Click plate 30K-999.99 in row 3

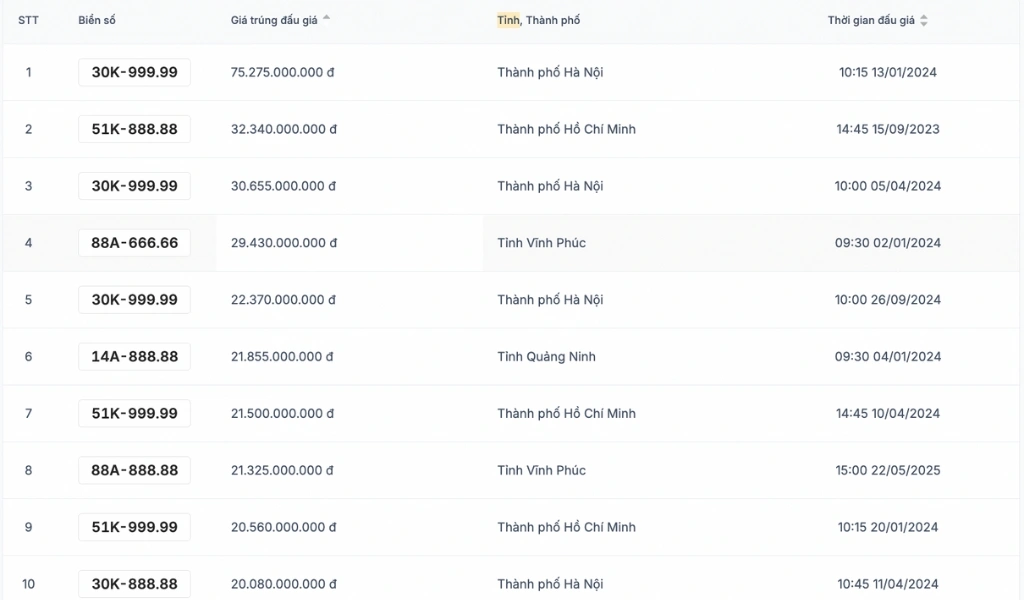click(135, 186)
